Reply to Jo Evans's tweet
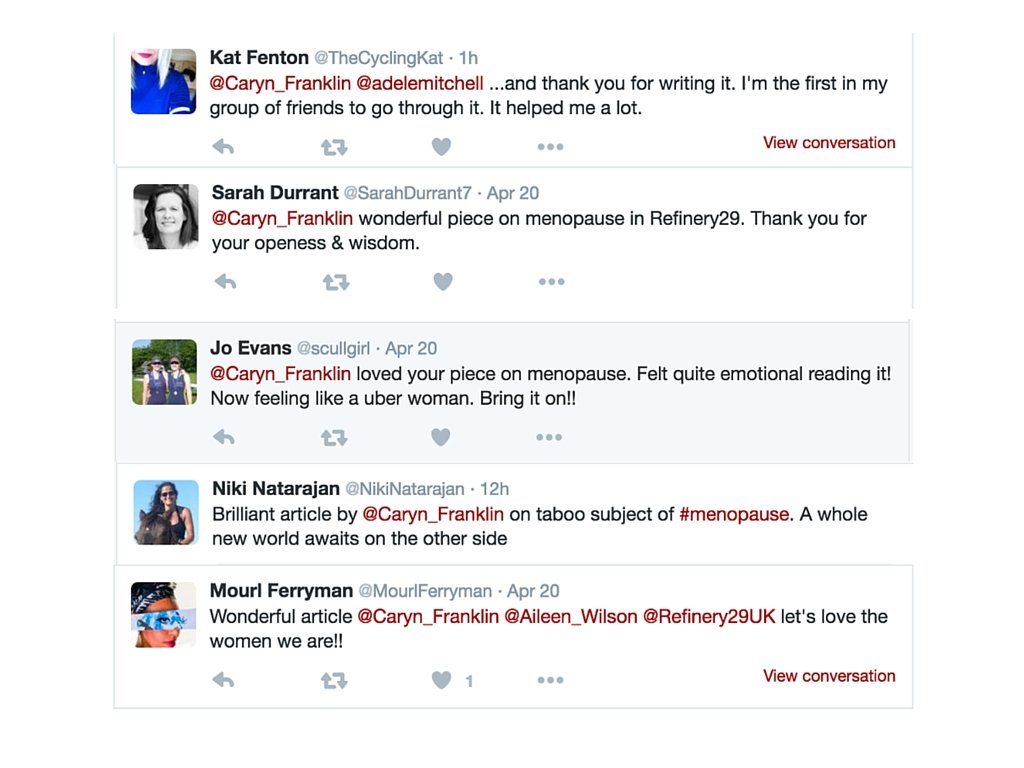 point(224,437)
